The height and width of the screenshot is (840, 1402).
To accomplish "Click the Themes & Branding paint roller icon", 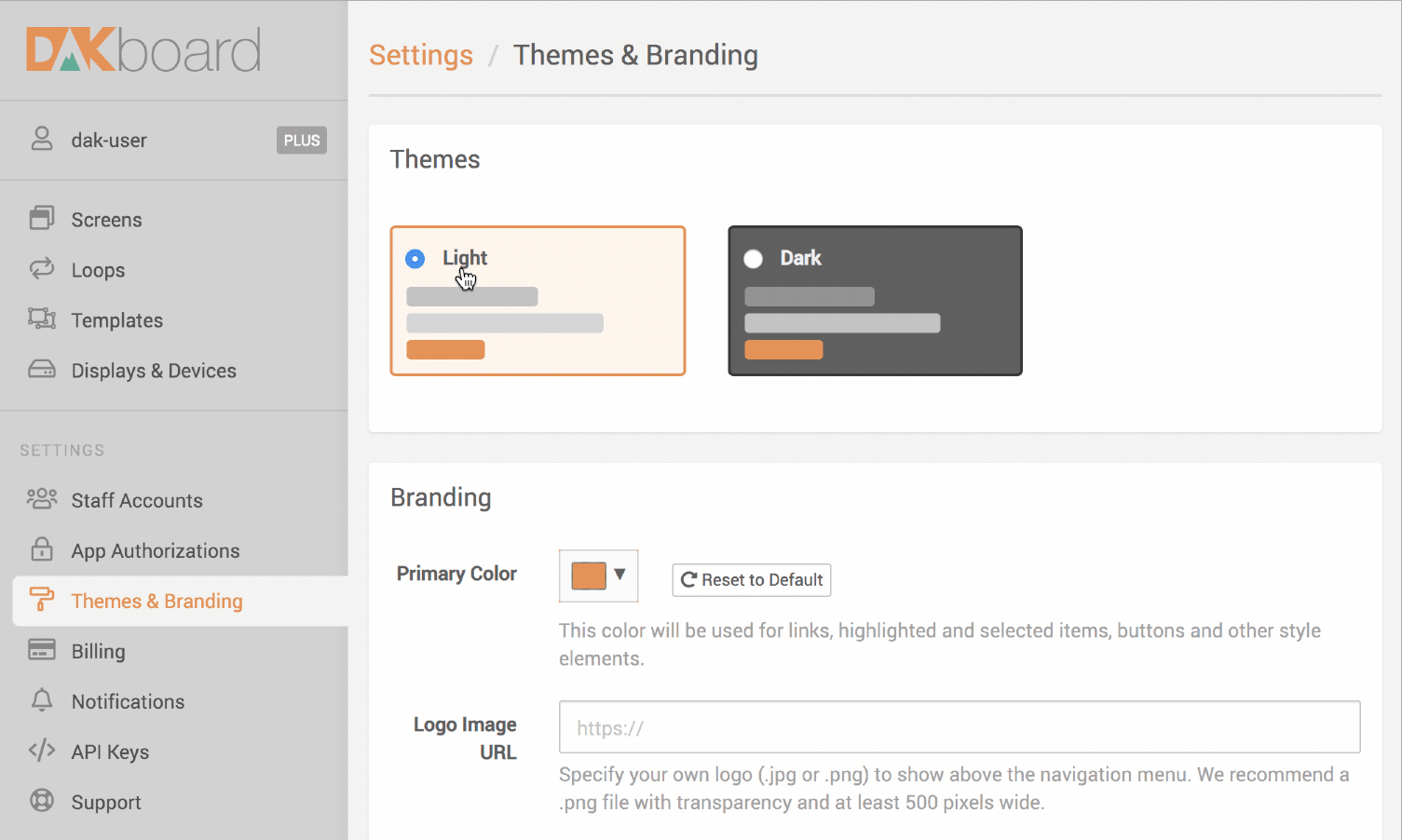I will (x=42, y=600).
